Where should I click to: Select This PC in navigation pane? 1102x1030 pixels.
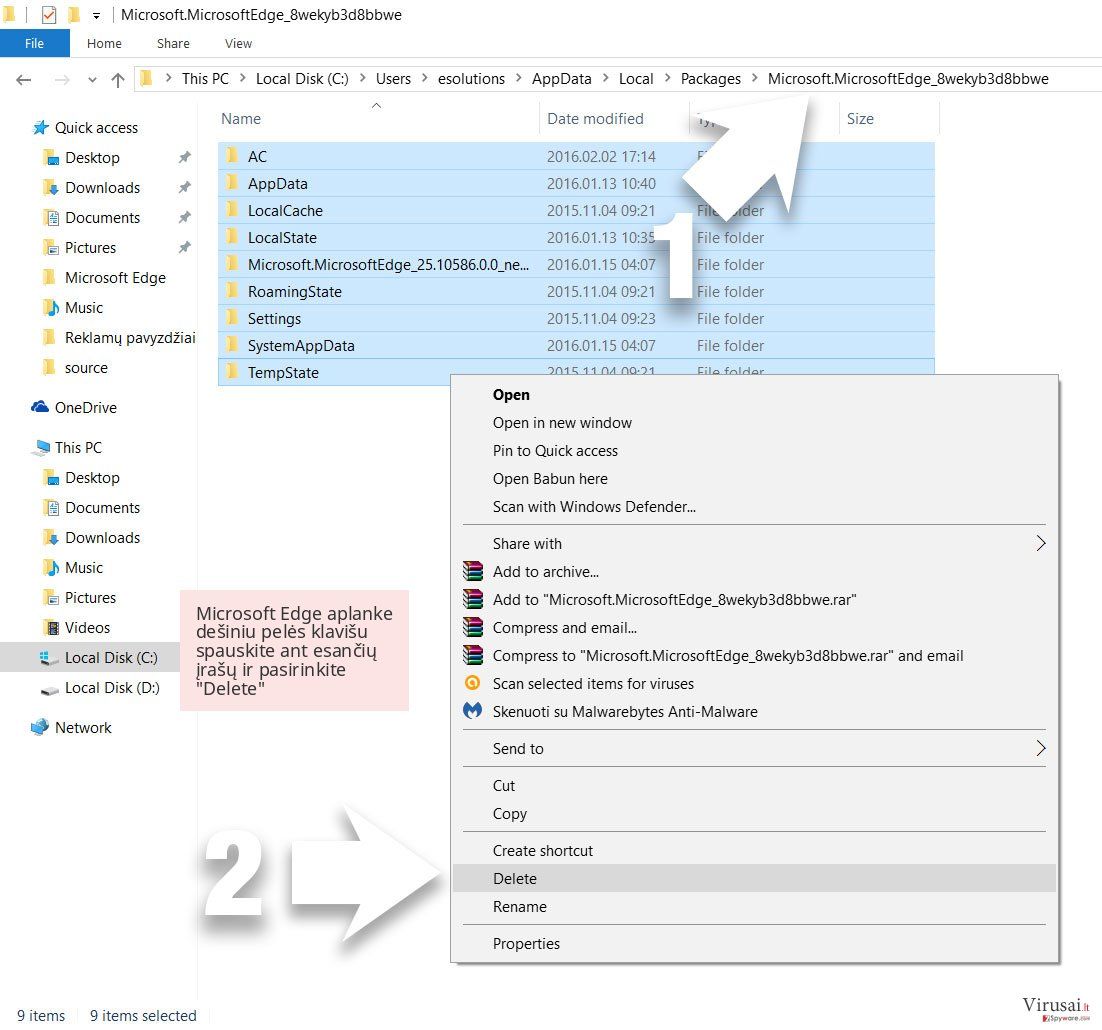(x=78, y=448)
